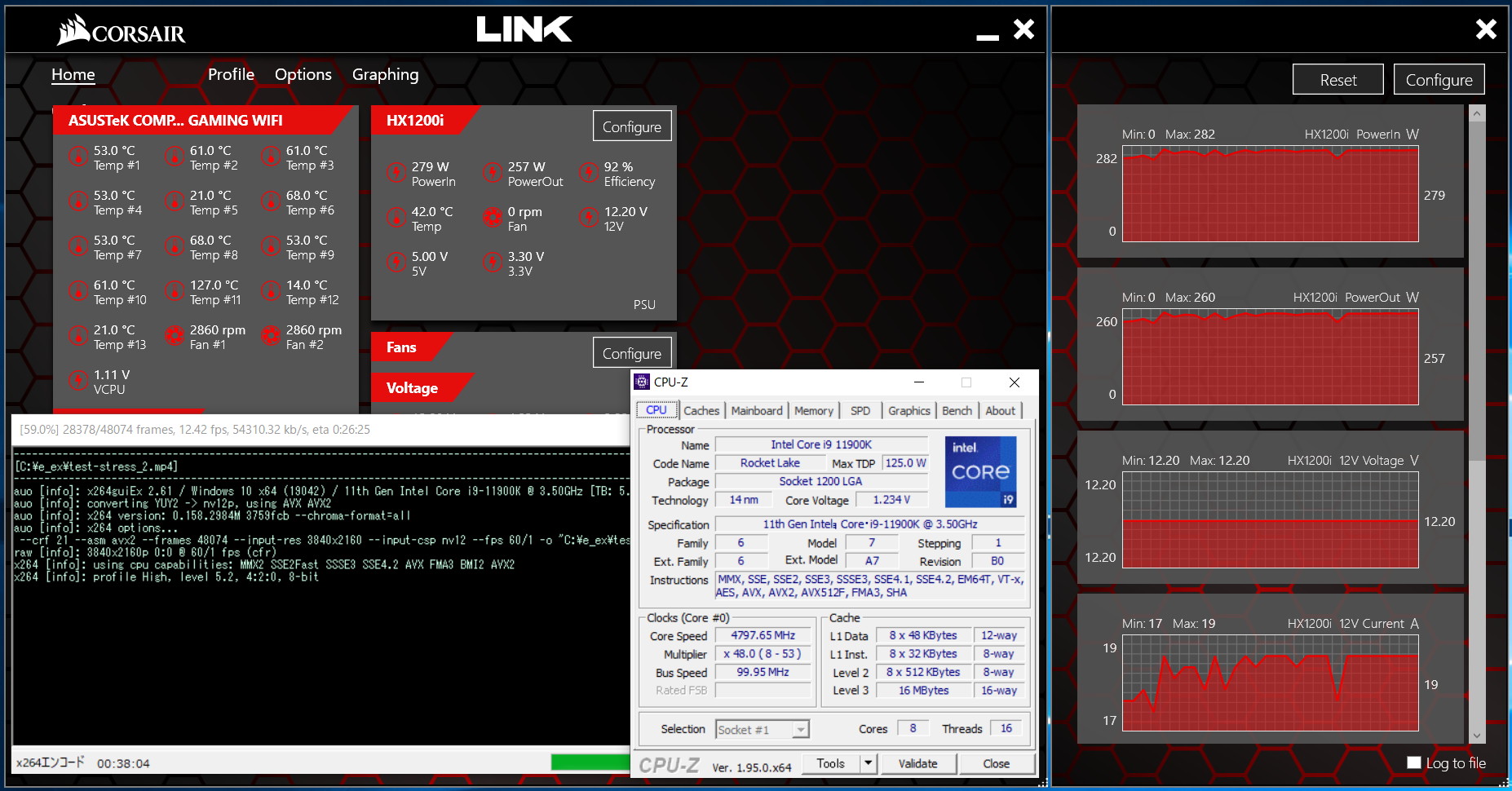The width and height of the screenshot is (1512, 791).
Task: Click the HX1200i panel header
Action: click(425, 120)
